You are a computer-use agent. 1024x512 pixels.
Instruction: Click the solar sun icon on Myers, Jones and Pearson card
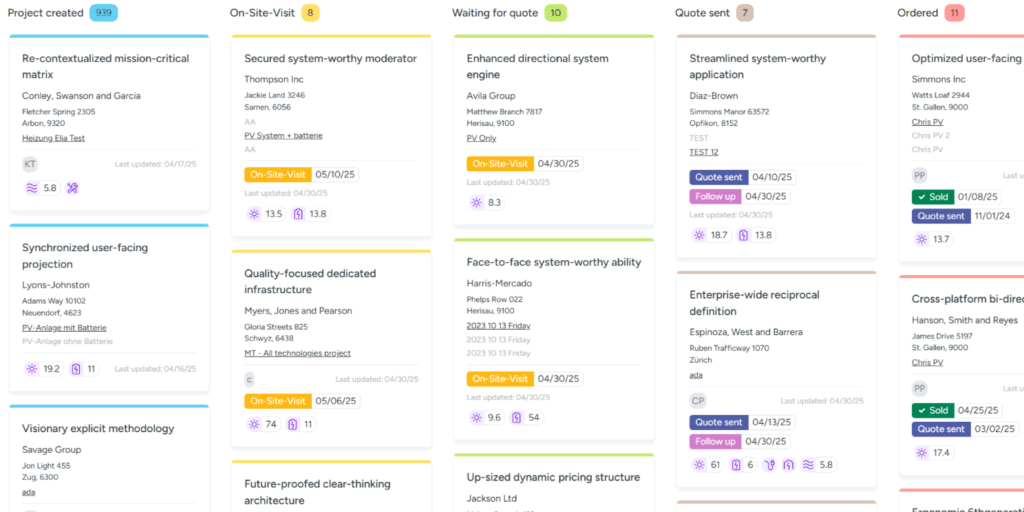click(x=253, y=424)
